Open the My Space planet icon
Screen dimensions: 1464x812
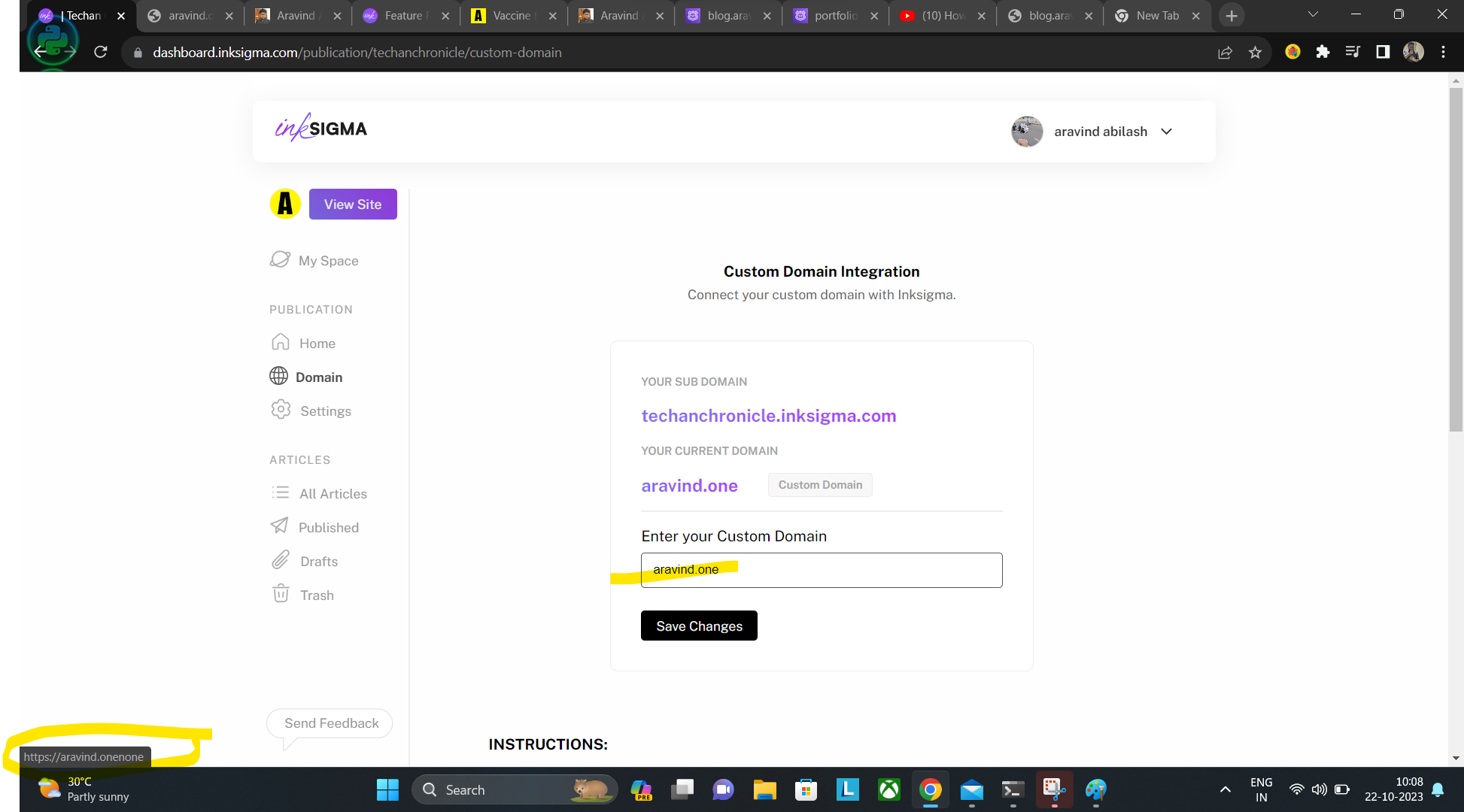coord(280,259)
